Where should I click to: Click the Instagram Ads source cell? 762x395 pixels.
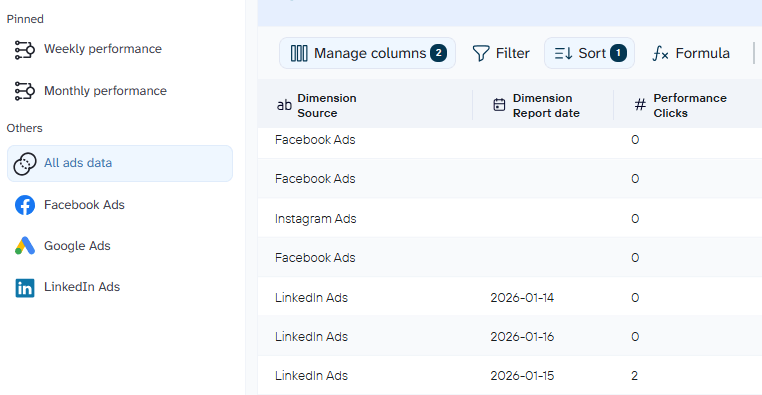coord(315,219)
